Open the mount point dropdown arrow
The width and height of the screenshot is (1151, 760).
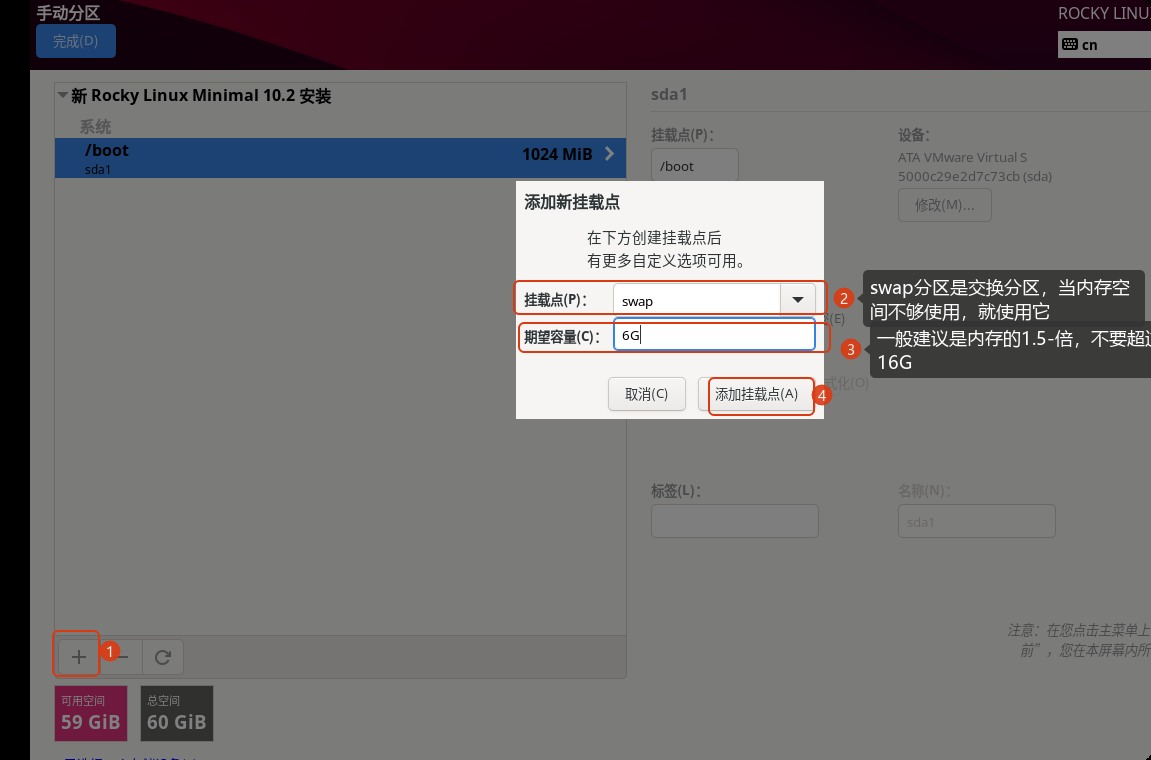click(798, 300)
